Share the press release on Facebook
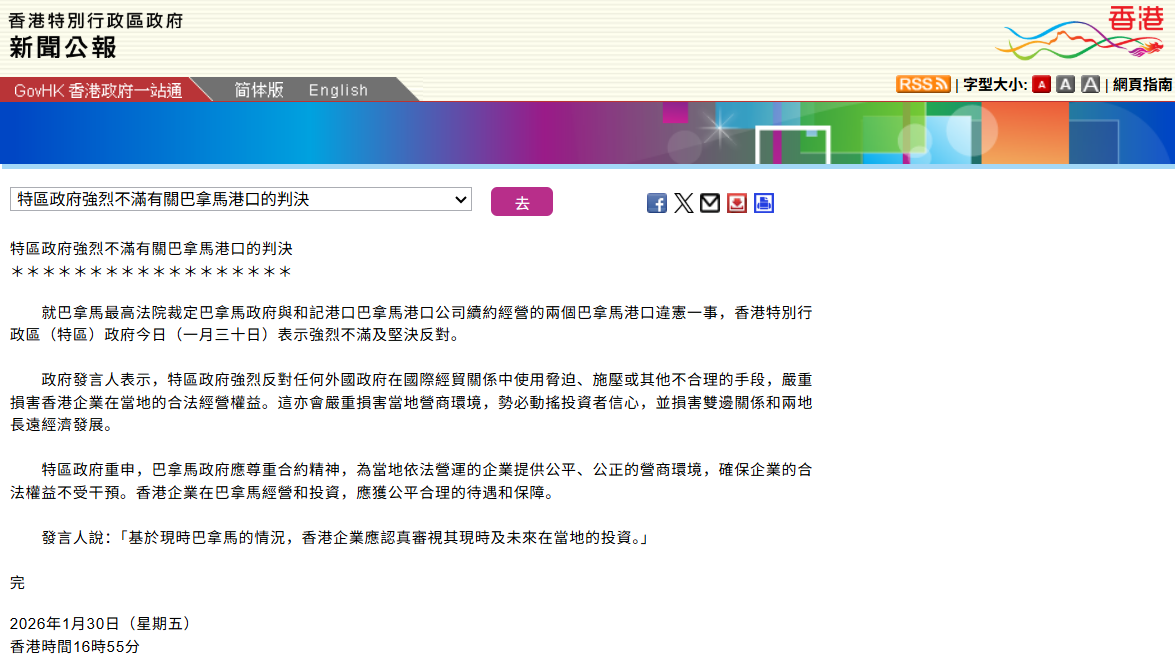The height and width of the screenshot is (670, 1175). 657,202
